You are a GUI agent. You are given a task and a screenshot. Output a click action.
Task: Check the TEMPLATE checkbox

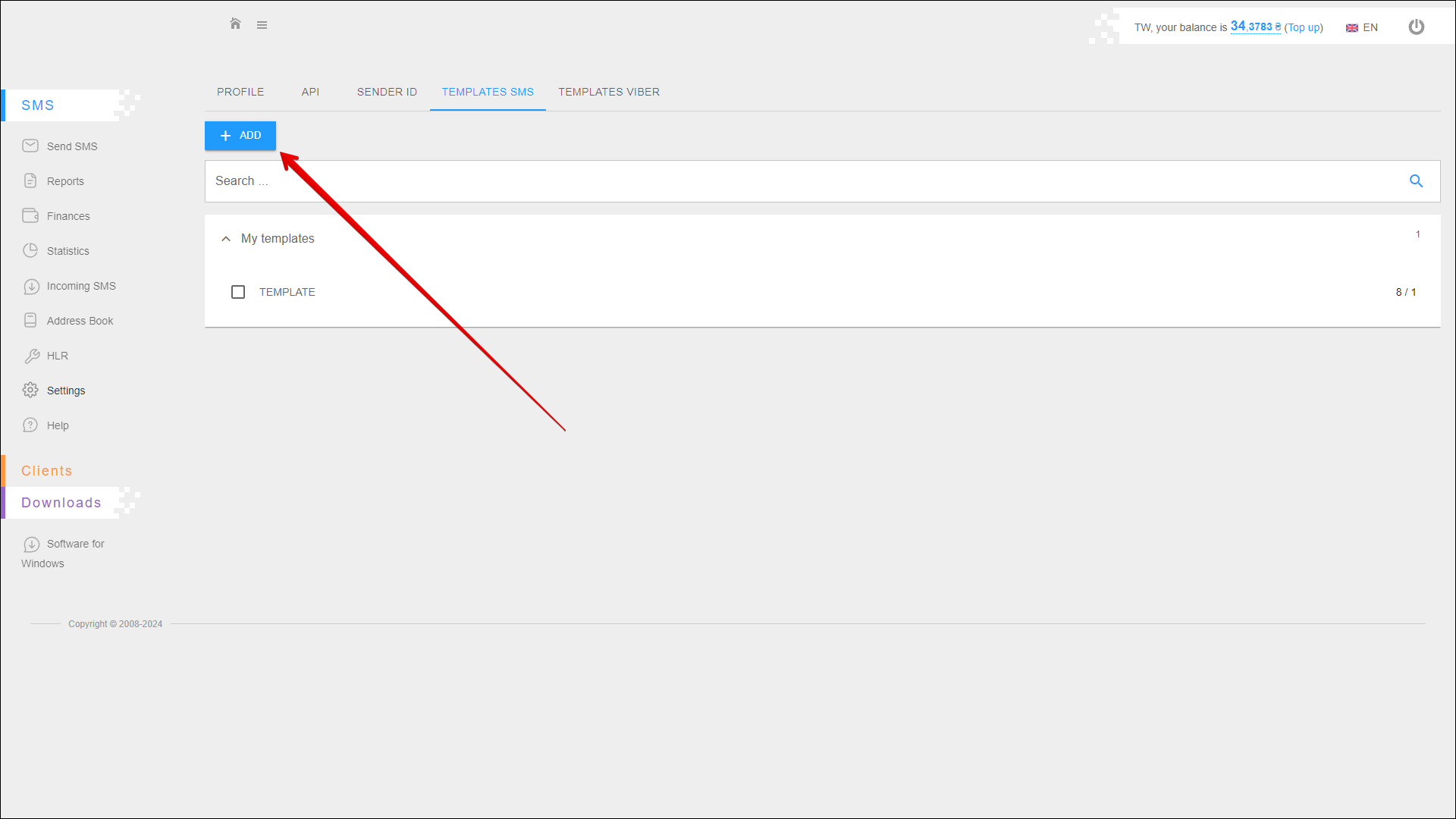point(238,292)
